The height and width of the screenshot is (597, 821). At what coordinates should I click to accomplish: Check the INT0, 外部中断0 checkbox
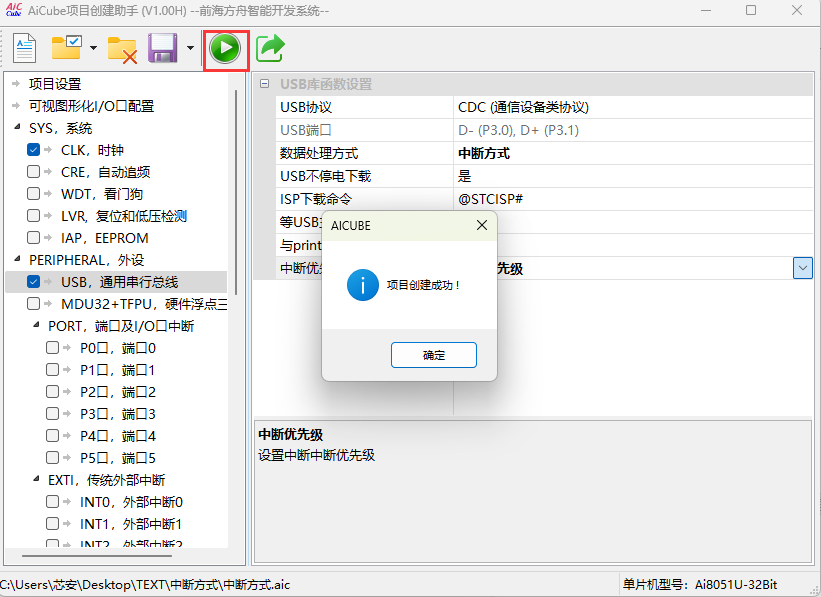coord(52,502)
